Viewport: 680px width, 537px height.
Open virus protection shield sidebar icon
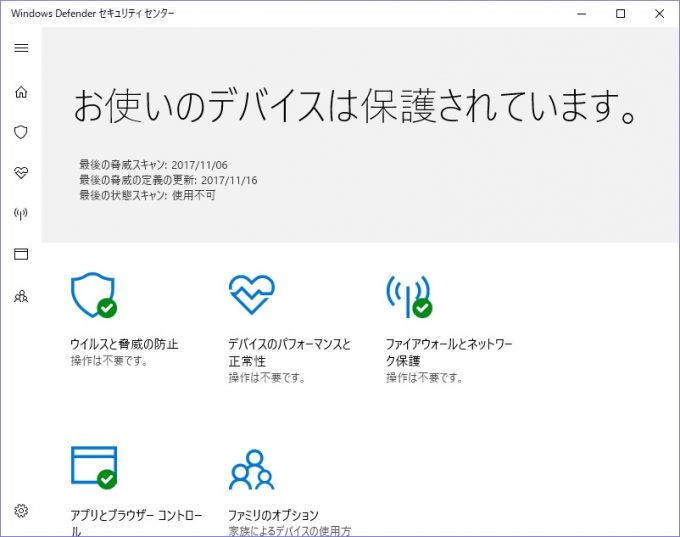[21, 132]
